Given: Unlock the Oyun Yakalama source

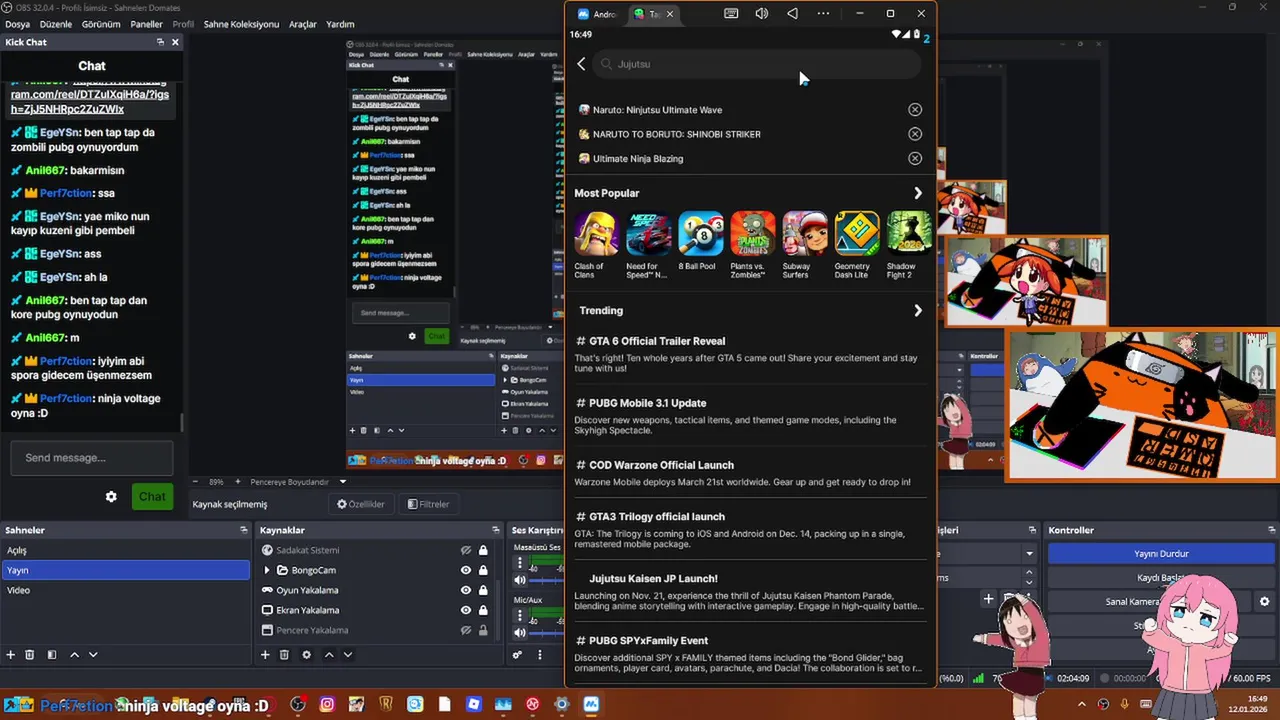Looking at the screenshot, I should (483, 590).
